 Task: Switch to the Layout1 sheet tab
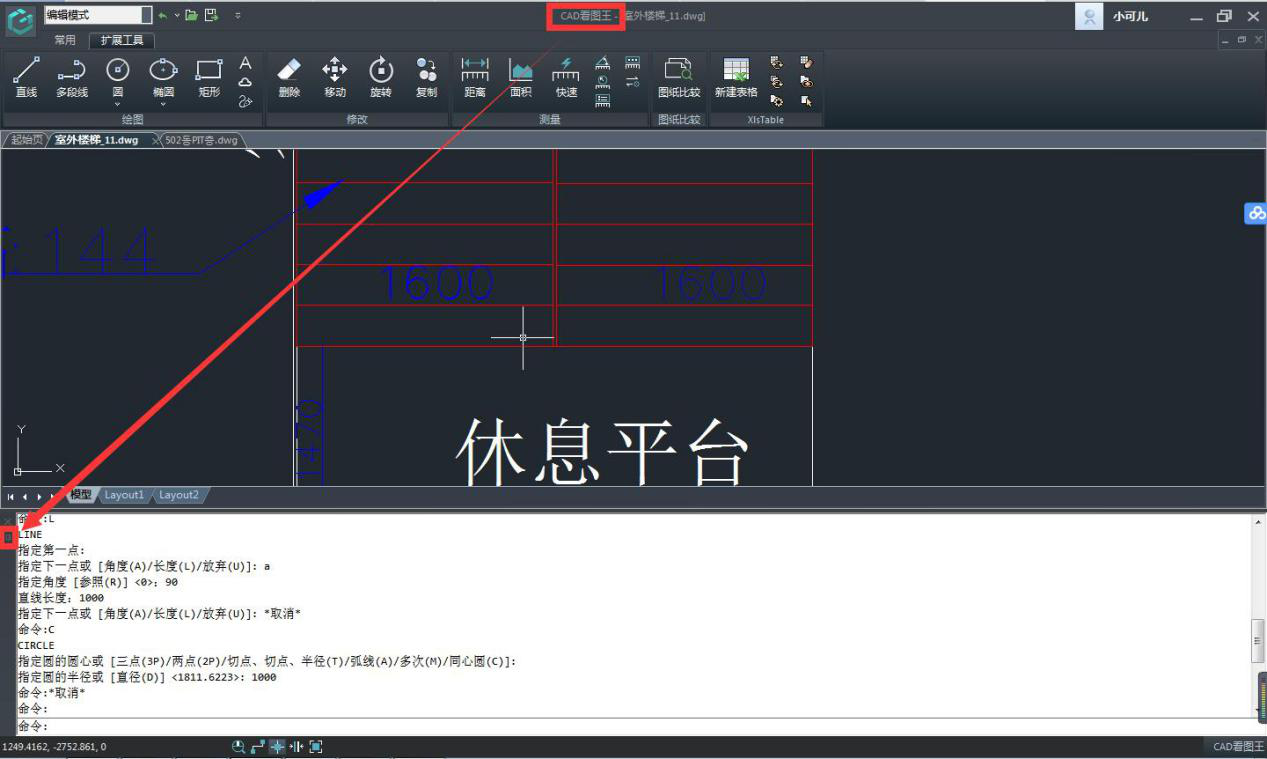125,495
